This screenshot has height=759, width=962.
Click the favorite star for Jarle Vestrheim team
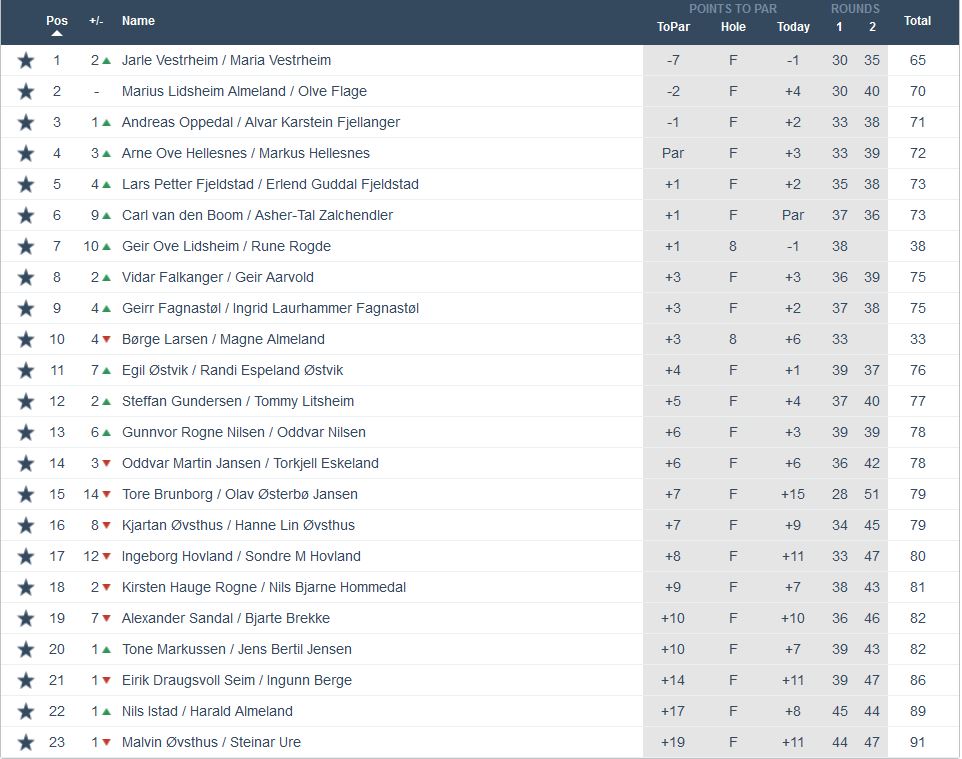point(26,60)
